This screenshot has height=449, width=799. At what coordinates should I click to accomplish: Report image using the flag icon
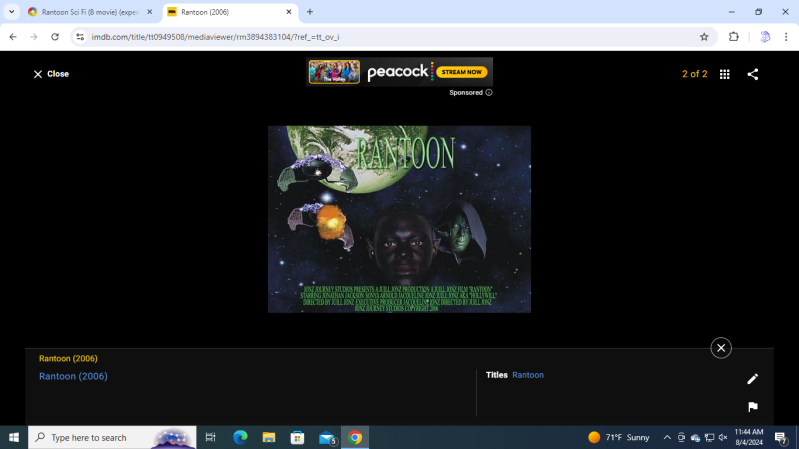coord(753,407)
